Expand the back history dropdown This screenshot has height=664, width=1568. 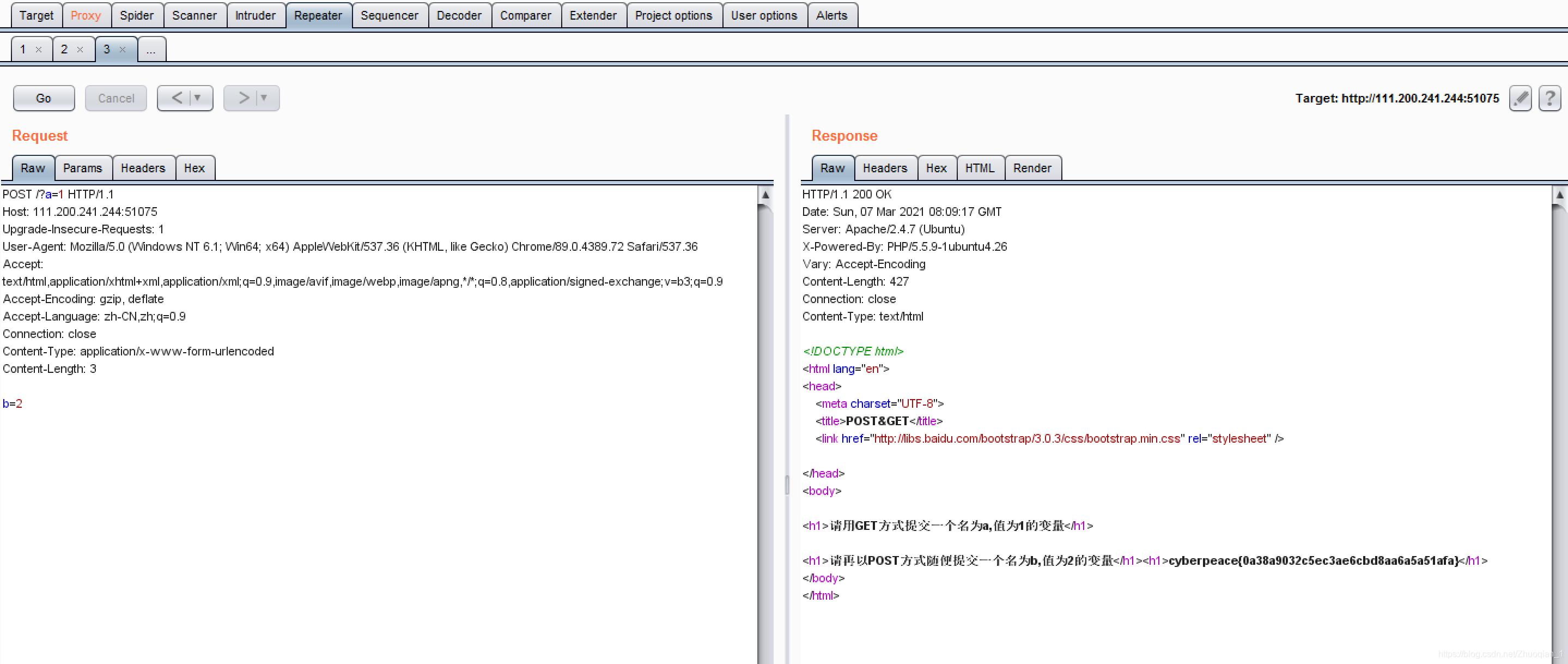(x=197, y=98)
